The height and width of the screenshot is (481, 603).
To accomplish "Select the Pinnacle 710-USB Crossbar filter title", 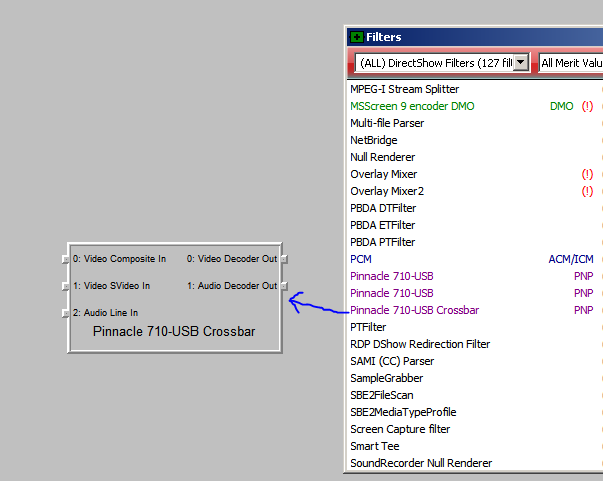I will 174,331.
